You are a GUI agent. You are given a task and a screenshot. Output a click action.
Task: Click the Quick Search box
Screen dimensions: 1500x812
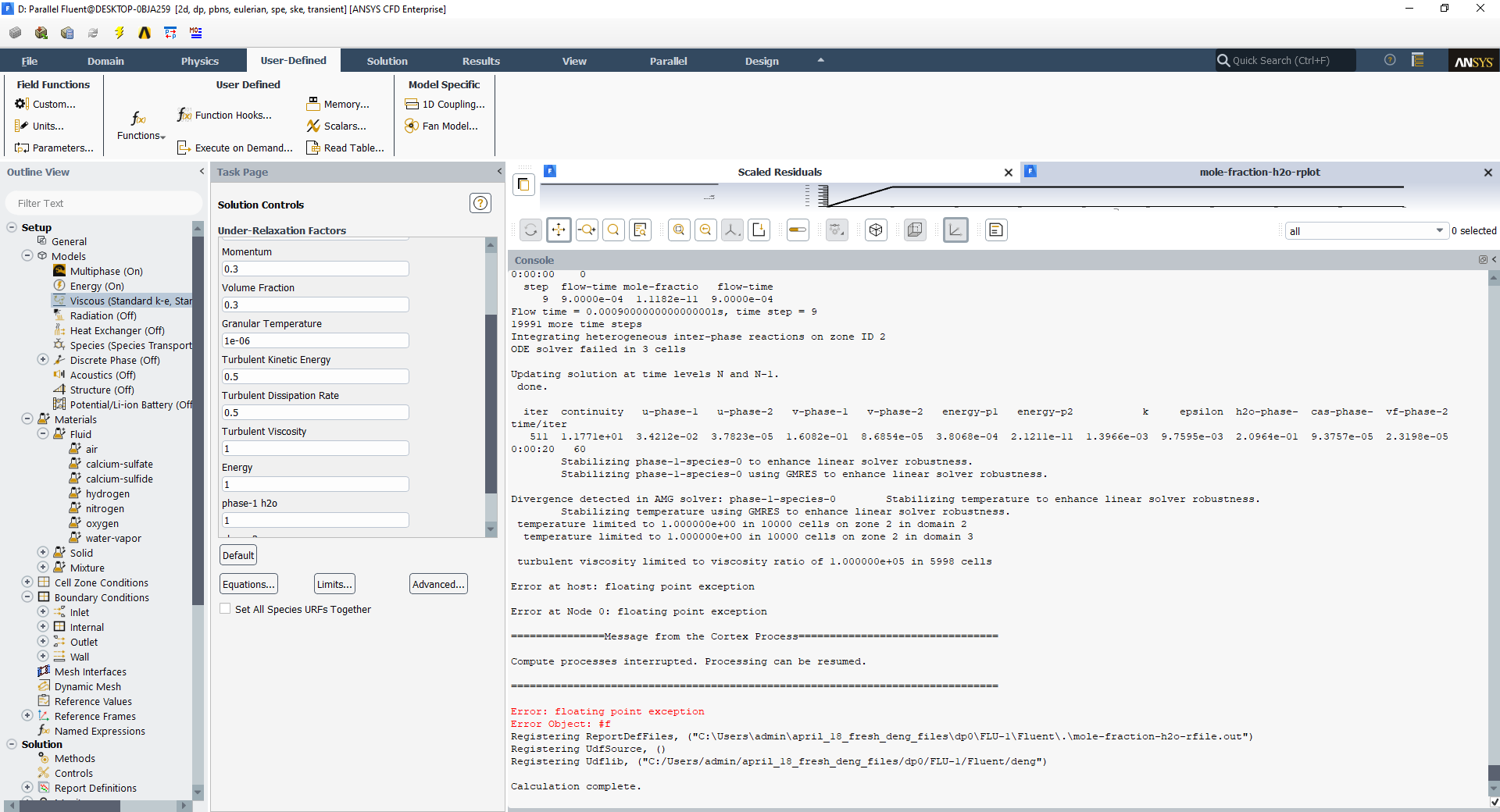tap(1285, 60)
